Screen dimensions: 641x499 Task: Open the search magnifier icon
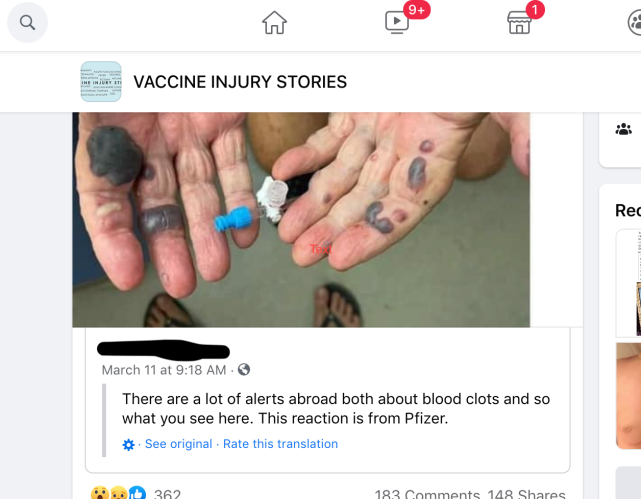coord(27,22)
